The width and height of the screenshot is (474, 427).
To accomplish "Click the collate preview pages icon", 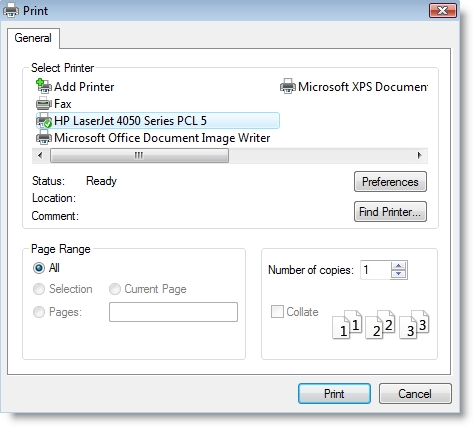I will pyautogui.click(x=380, y=324).
